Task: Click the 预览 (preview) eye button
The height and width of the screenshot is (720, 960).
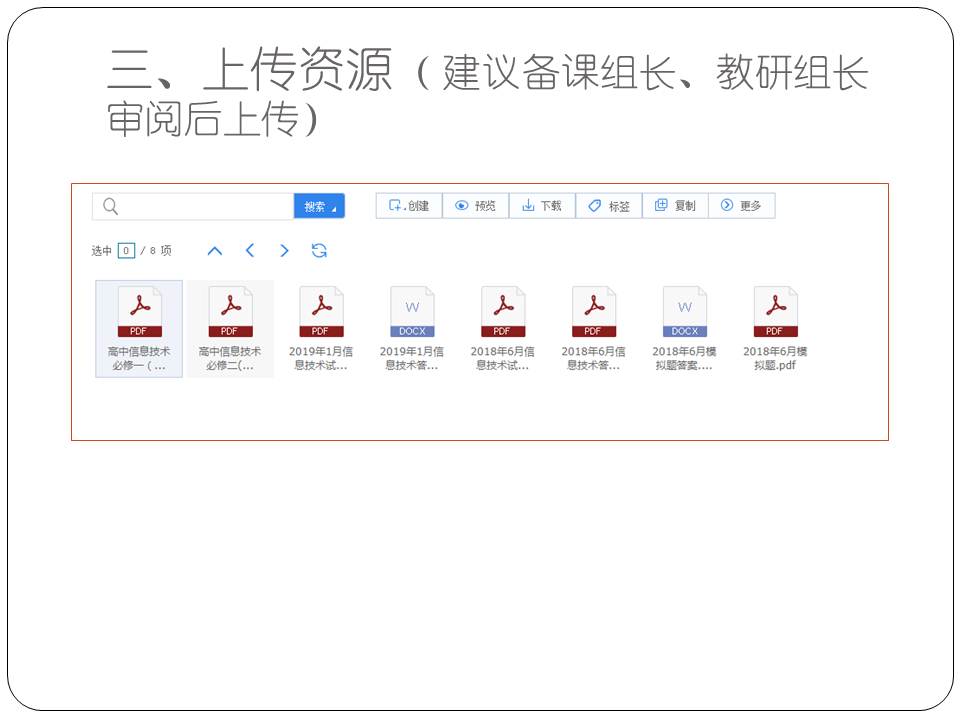Action: [475, 206]
